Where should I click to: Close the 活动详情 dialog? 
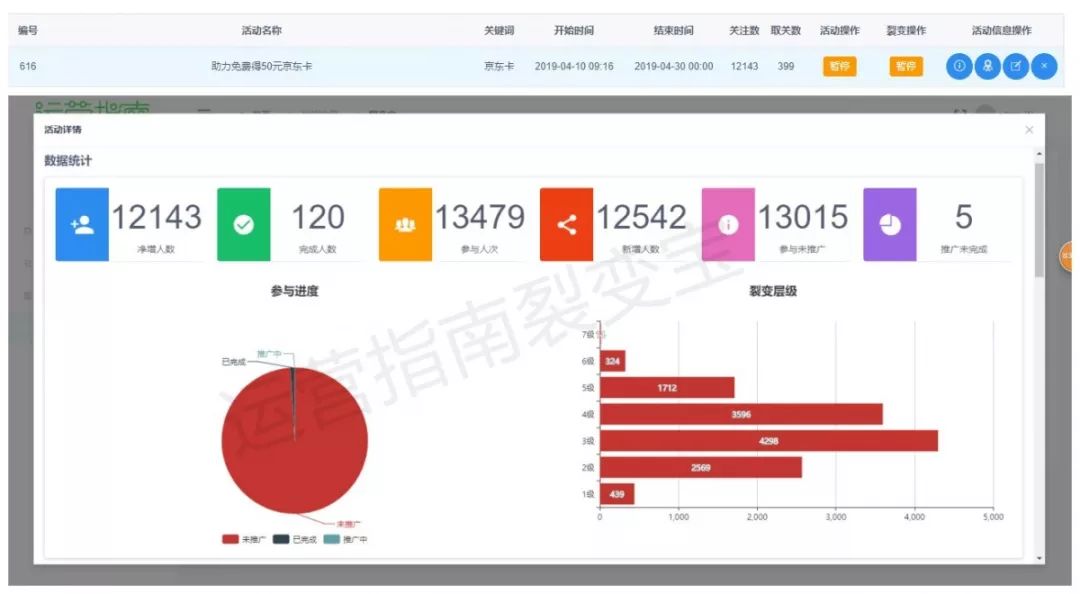pos(1029,130)
